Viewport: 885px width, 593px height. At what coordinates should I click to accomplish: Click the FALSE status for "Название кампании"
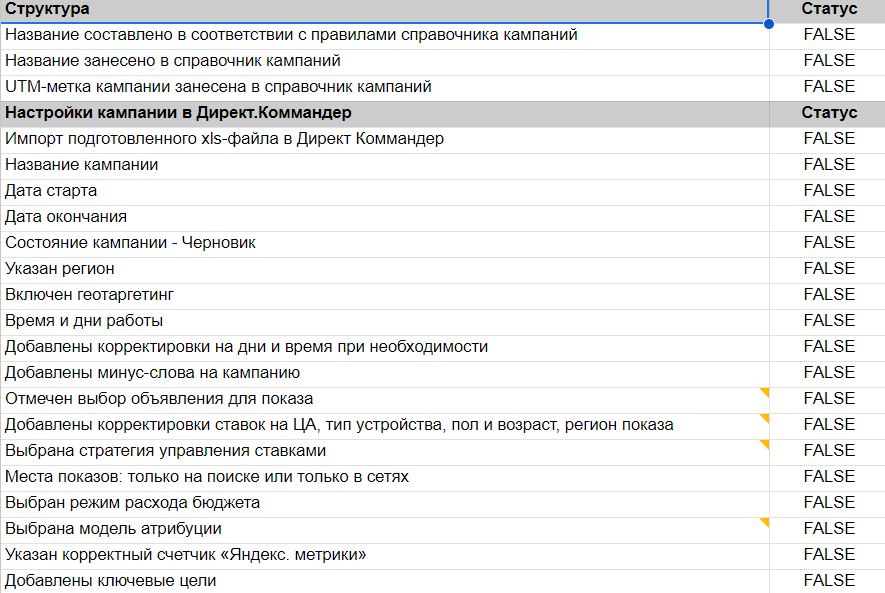829,164
